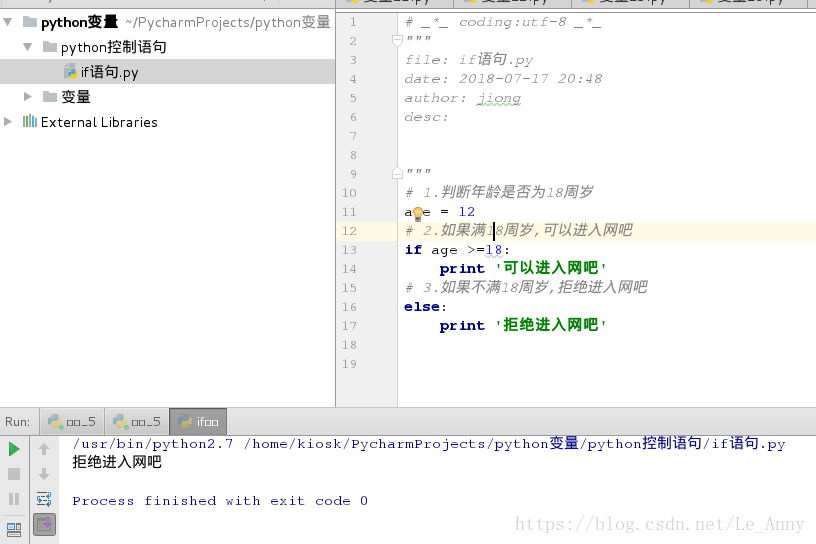Image resolution: width=816 pixels, height=544 pixels.
Task: Click the Python file icon beside if语句.py
Action: pos(70,71)
